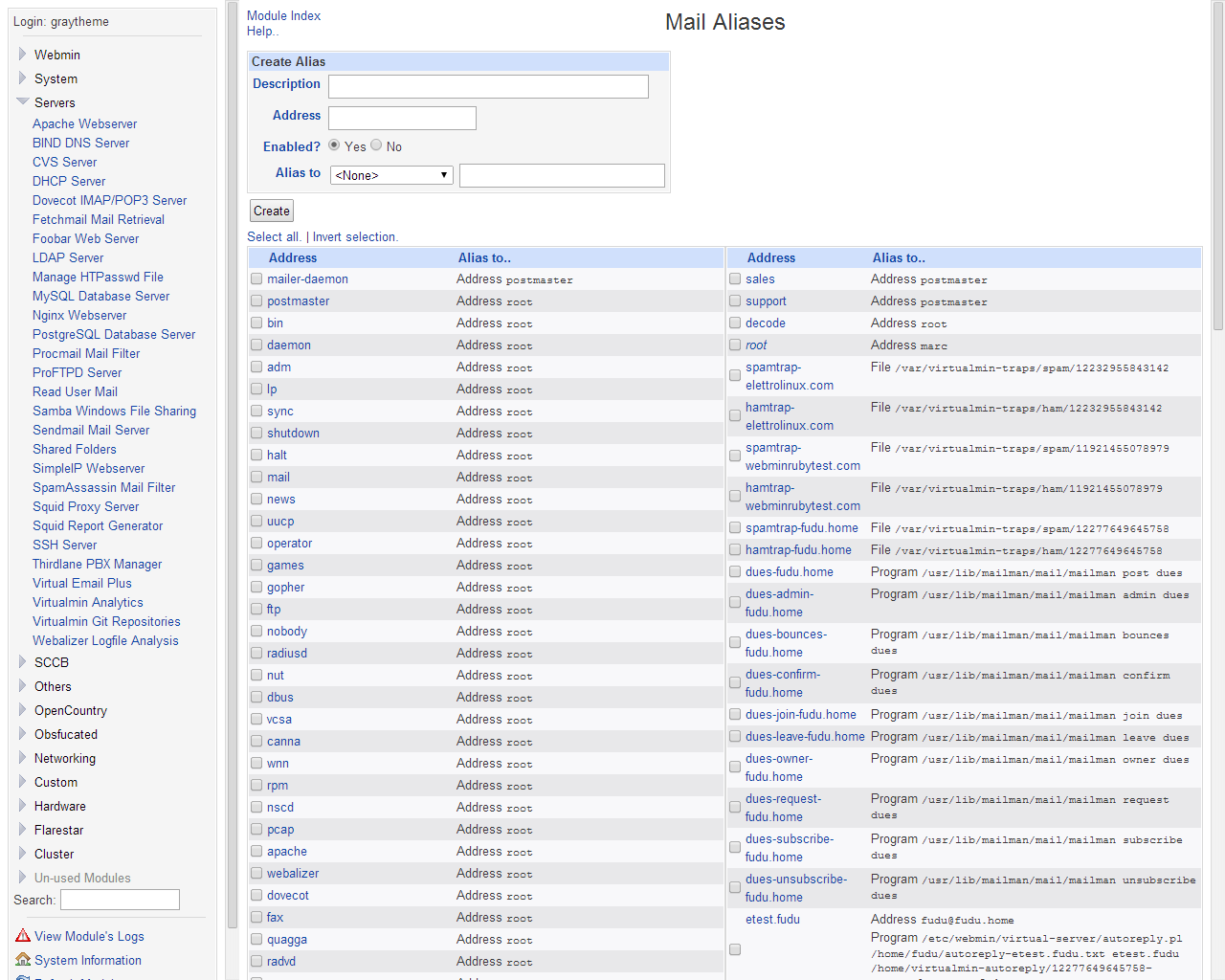1225x980 pixels.
Task: Open the Alias to dropdown
Action: tap(391, 175)
